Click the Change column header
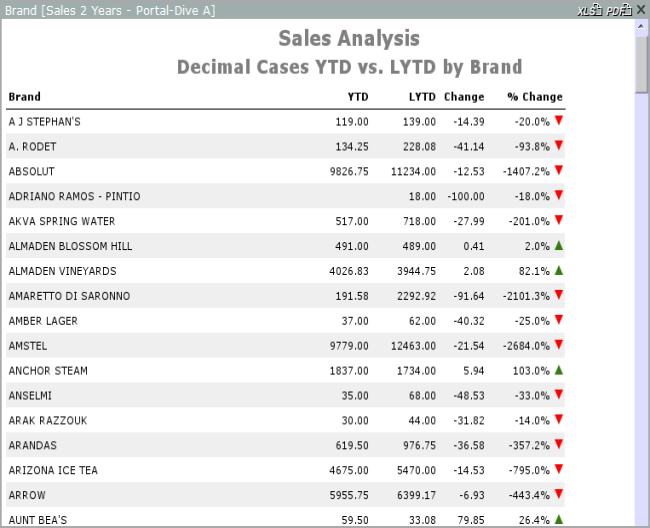This screenshot has width=650, height=528. 464,97
